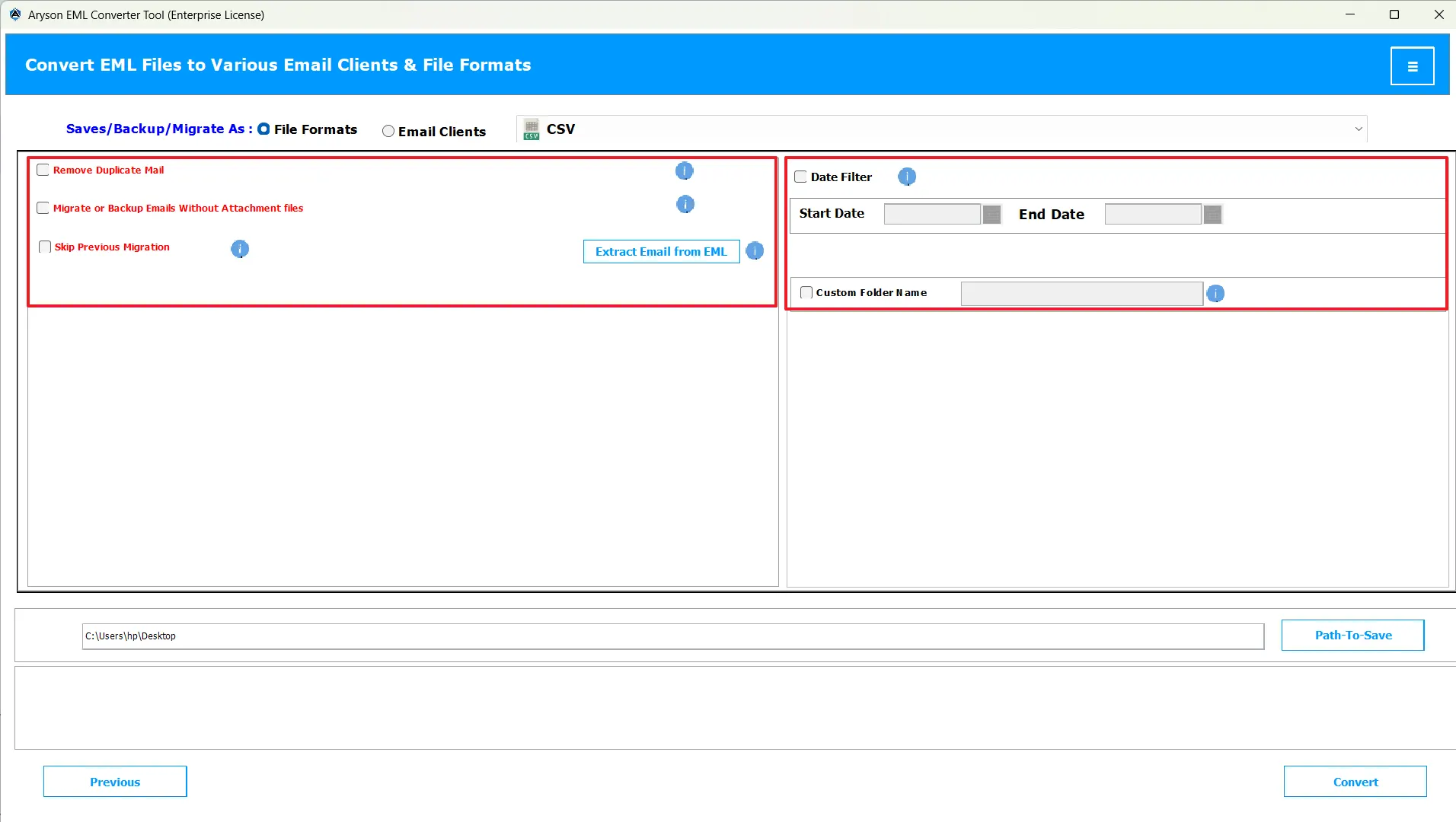This screenshot has width=1456, height=822.
Task: Select the Email Clients radio button
Action: 388,131
